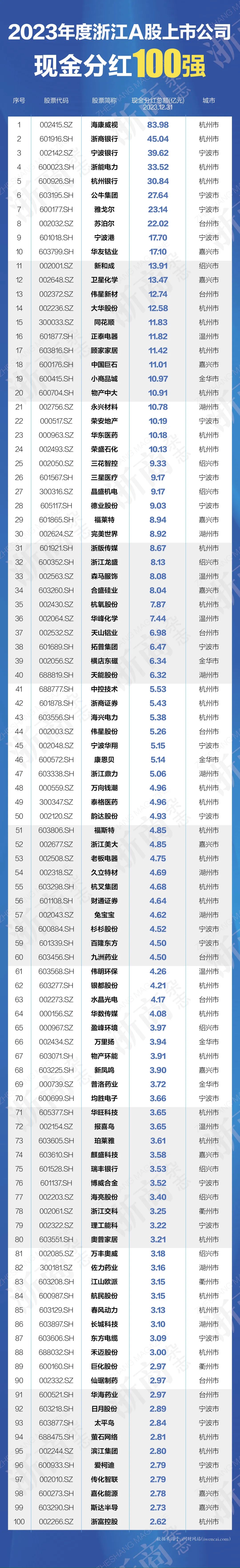Click company name 珀莱雅

click(x=104, y=1141)
